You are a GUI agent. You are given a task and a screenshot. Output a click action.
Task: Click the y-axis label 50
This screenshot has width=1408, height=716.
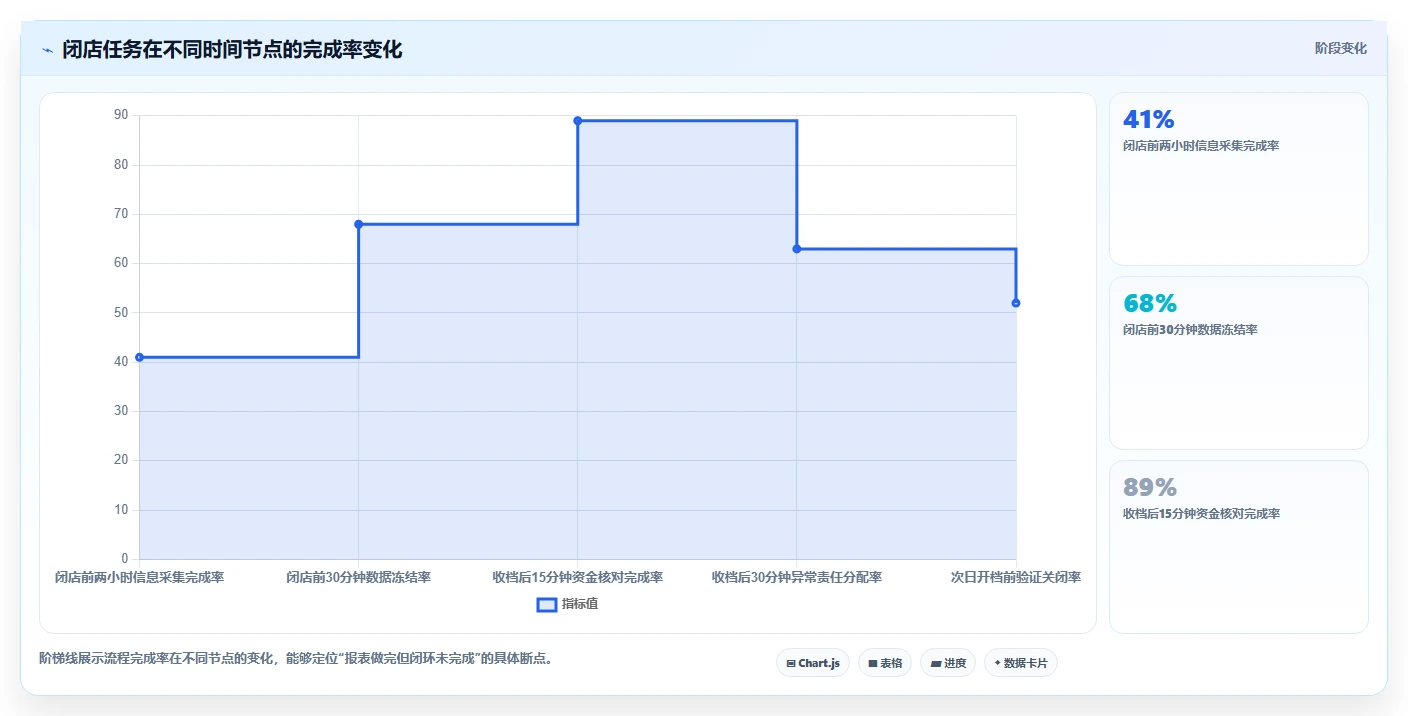pyautogui.click(x=121, y=312)
